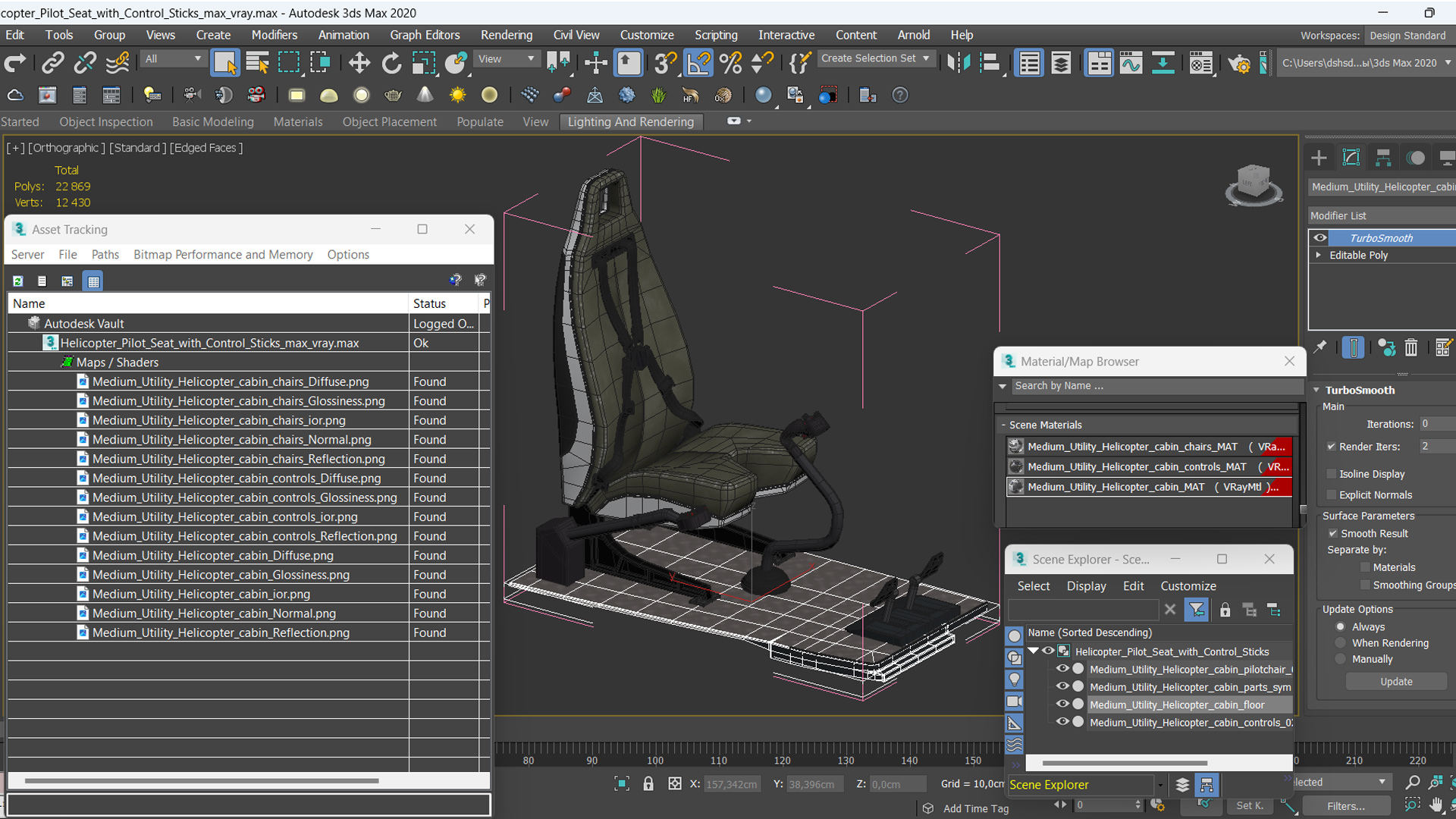Open Scene Explorer name dropdown at bottom
1456x819 pixels.
(1160, 785)
